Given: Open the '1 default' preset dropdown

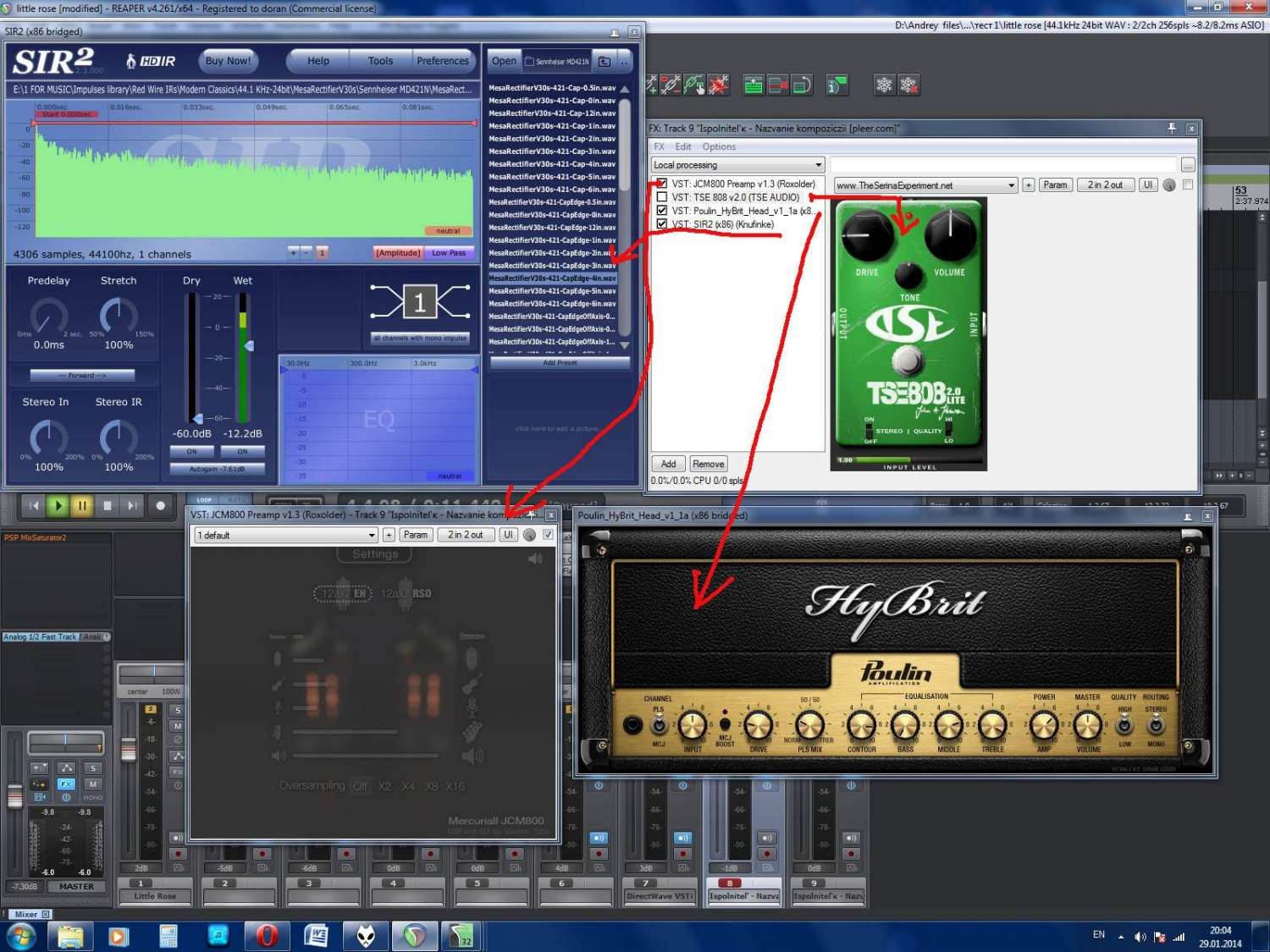Looking at the screenshot, I should point(286,535).
